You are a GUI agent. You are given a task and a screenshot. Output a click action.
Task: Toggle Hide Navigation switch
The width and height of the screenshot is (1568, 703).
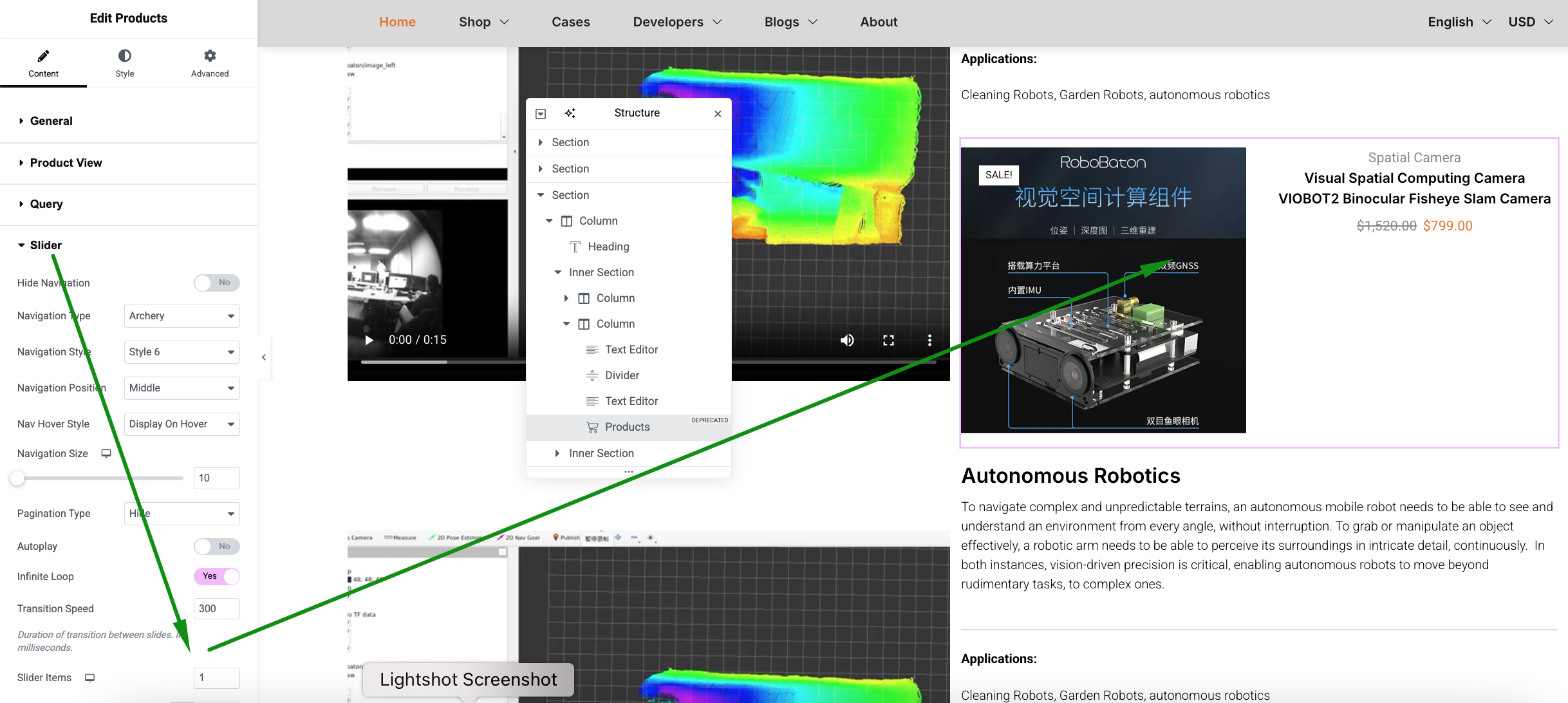tap(217, 283)
